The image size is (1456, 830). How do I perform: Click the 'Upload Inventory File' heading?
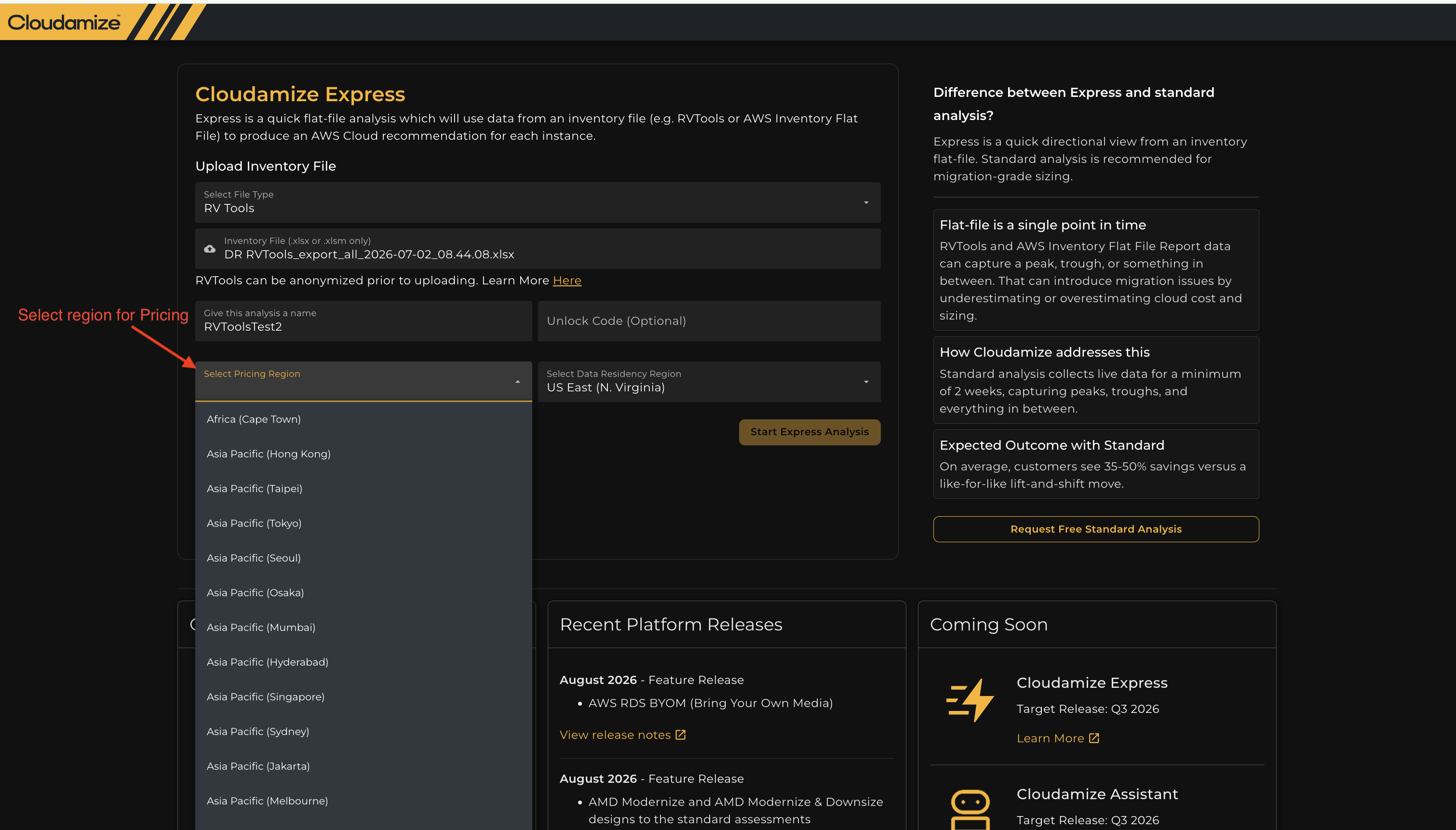coord(266,166)
